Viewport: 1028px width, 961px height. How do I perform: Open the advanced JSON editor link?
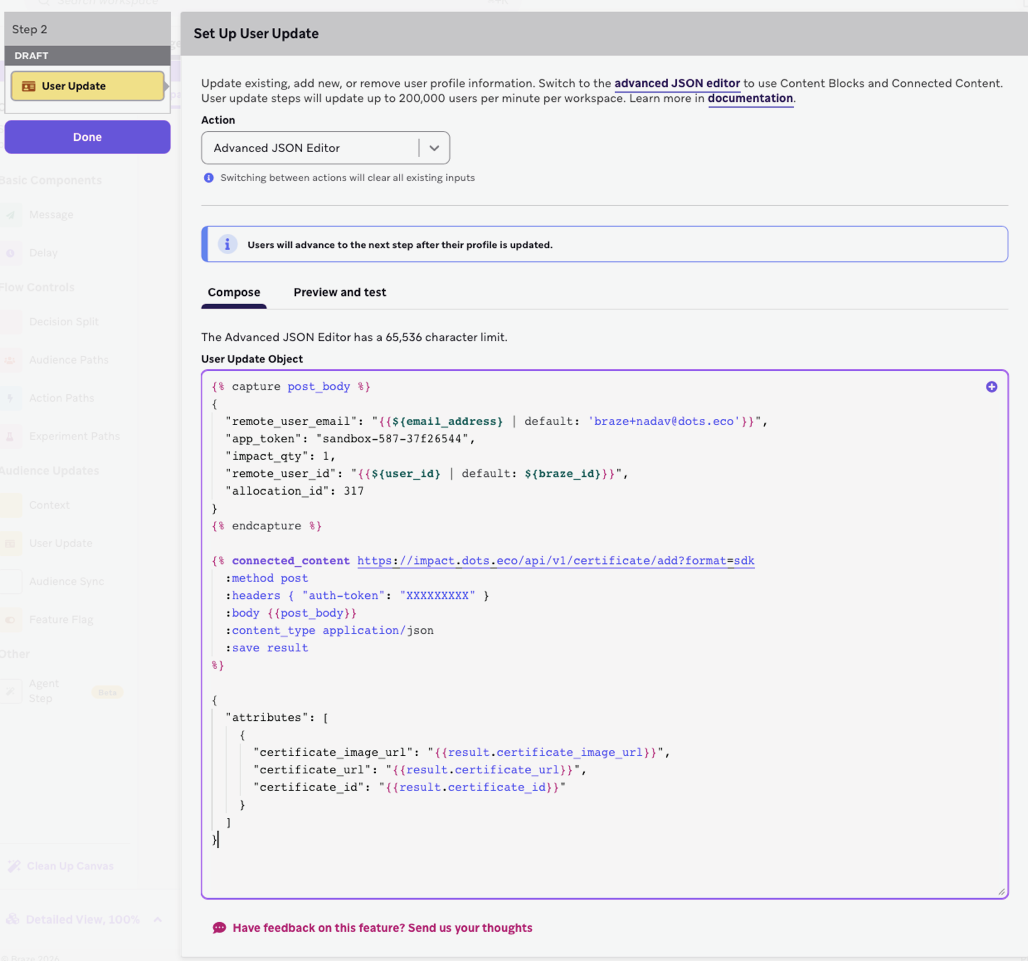[x=677, y=83]
